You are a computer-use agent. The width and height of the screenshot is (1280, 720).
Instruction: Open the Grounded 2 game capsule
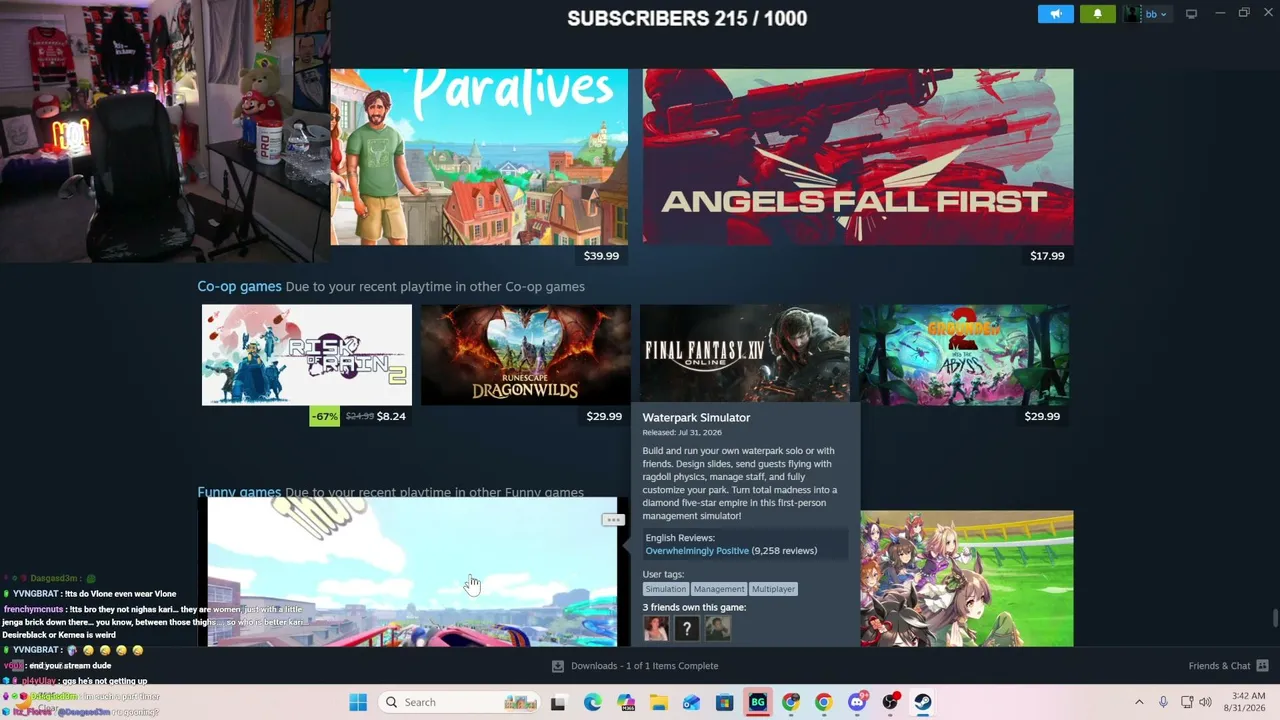964,355
